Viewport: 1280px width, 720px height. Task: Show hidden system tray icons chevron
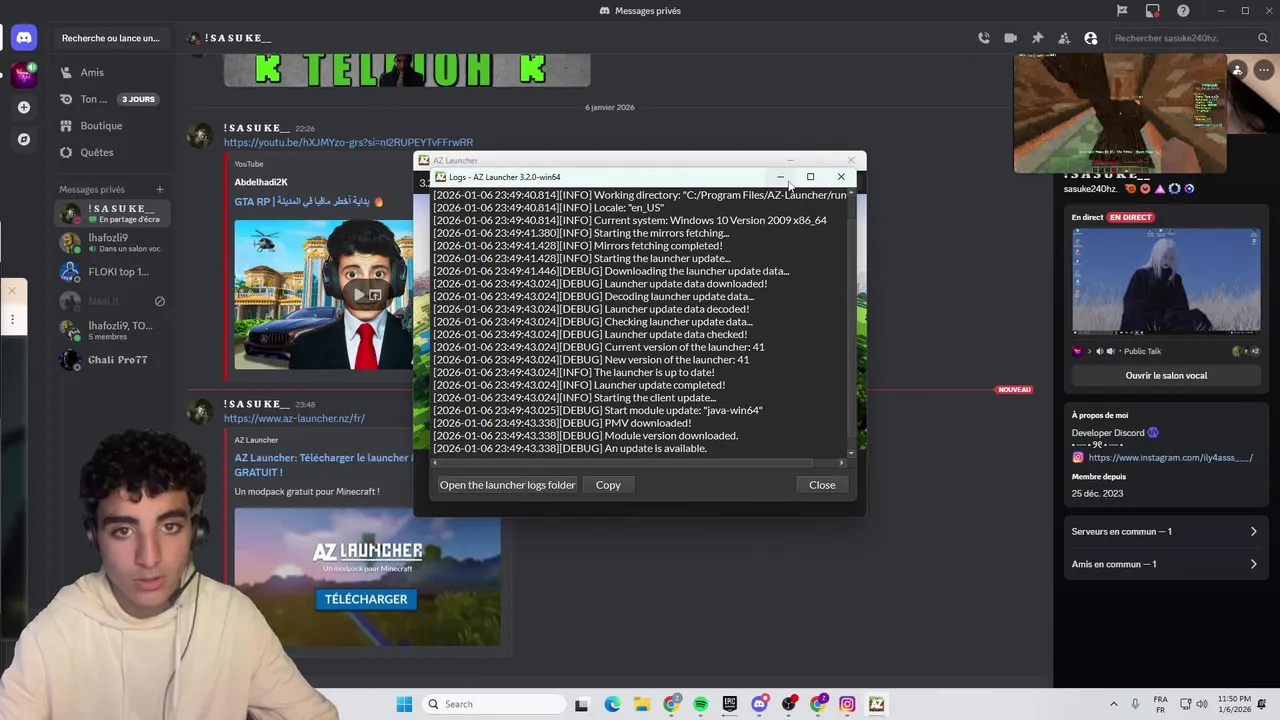(x=1113, y=704)
